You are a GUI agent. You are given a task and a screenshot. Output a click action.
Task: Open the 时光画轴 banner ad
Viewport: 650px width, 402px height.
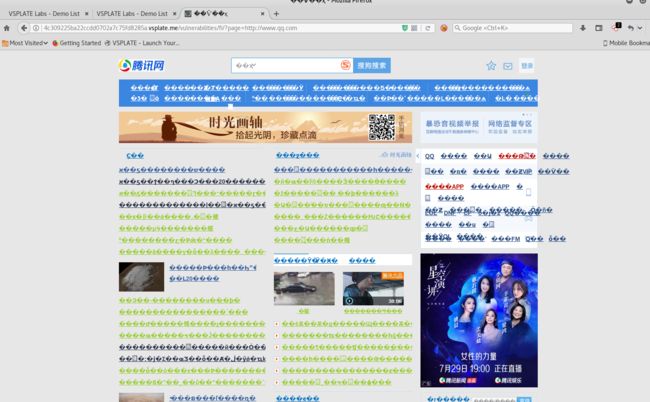coord(265,127)
